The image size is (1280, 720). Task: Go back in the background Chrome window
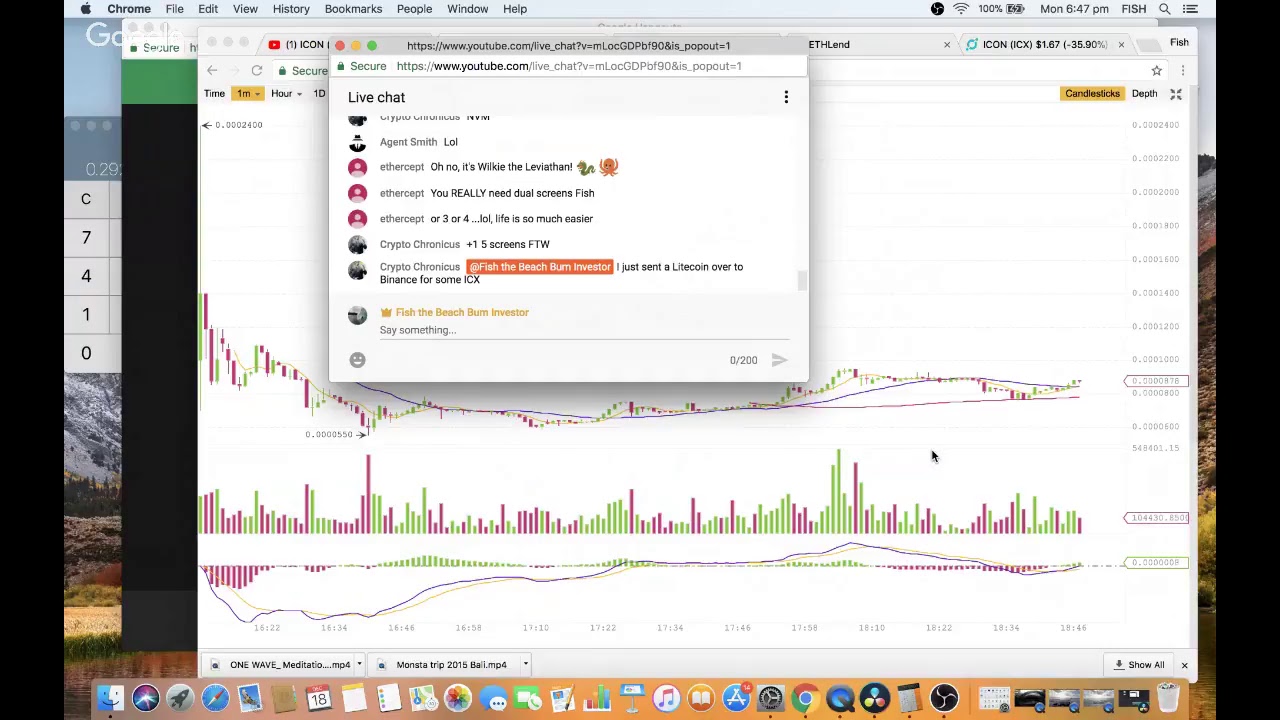pos(212,70)
